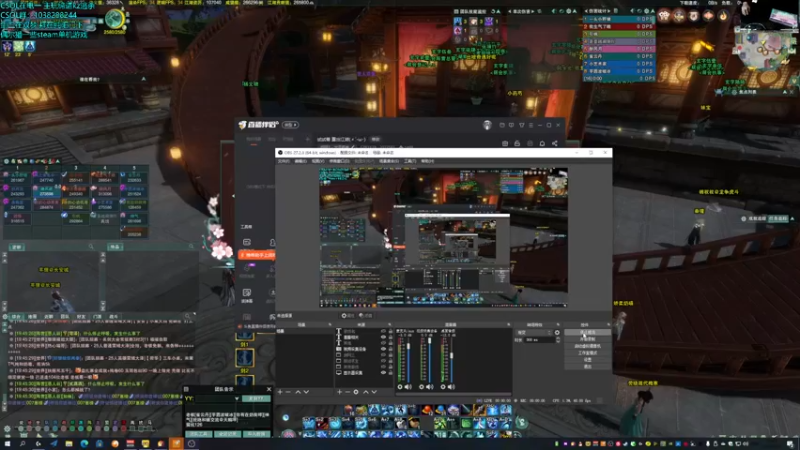
Task: Collapse the game quest tracker panel arrow
Action: tap(792, 218)
